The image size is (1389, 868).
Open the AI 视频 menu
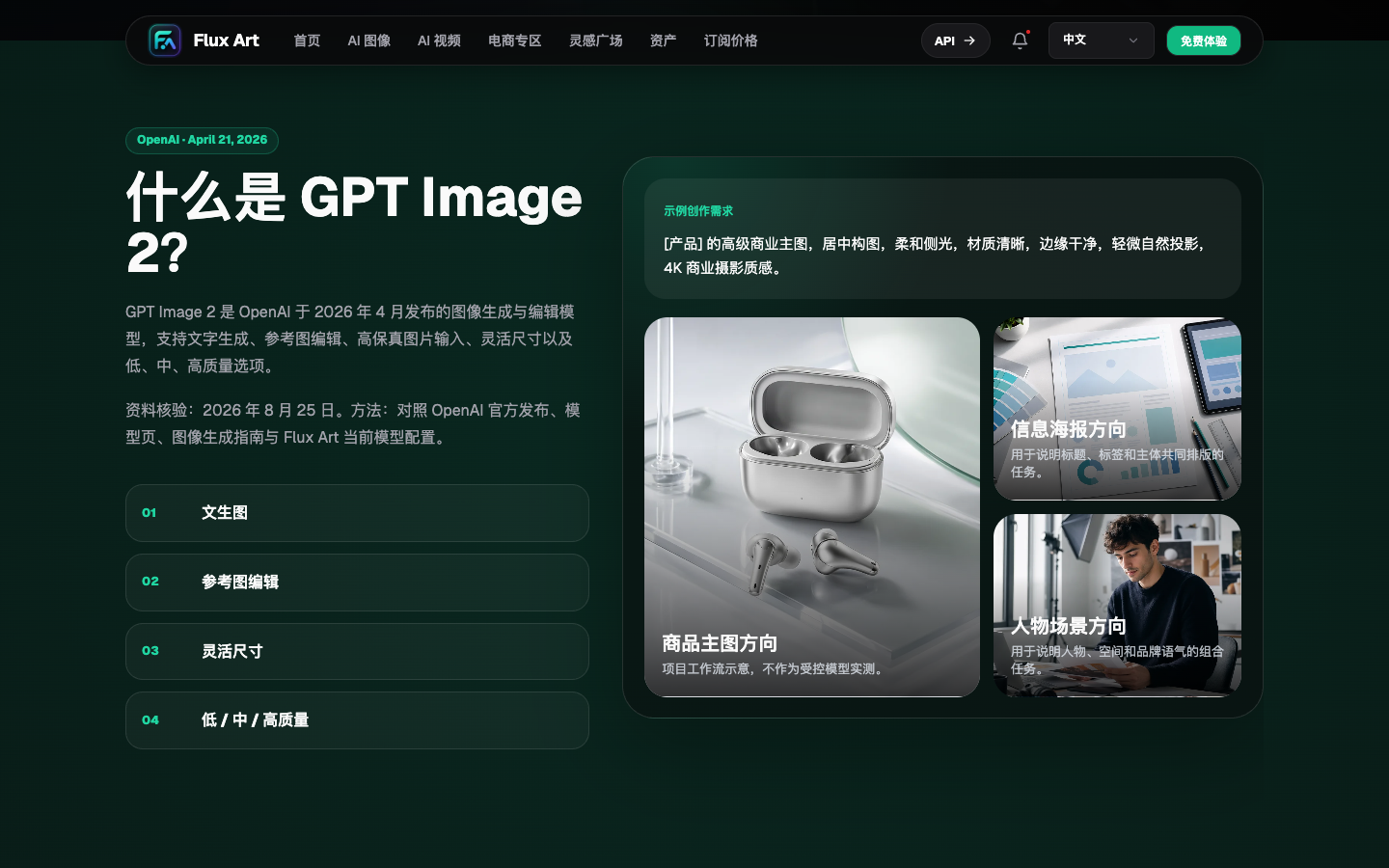click(x=439, y=41)
